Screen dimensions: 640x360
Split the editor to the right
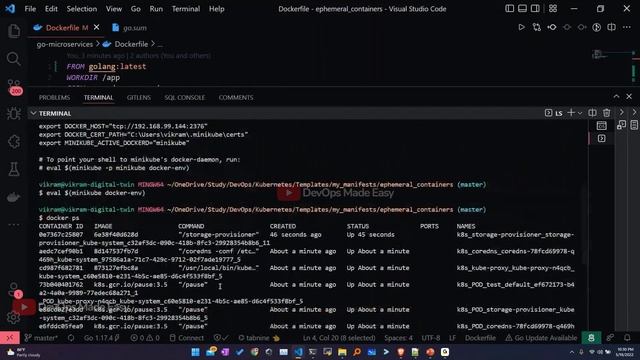pyautogui.click(x=611, y=27)
